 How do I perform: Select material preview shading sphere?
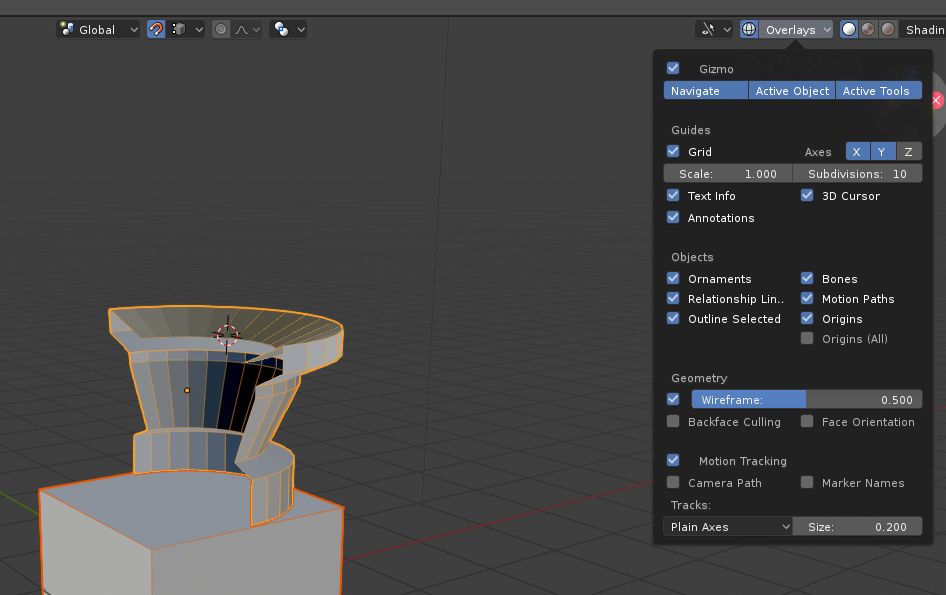[x=868, y=28]
